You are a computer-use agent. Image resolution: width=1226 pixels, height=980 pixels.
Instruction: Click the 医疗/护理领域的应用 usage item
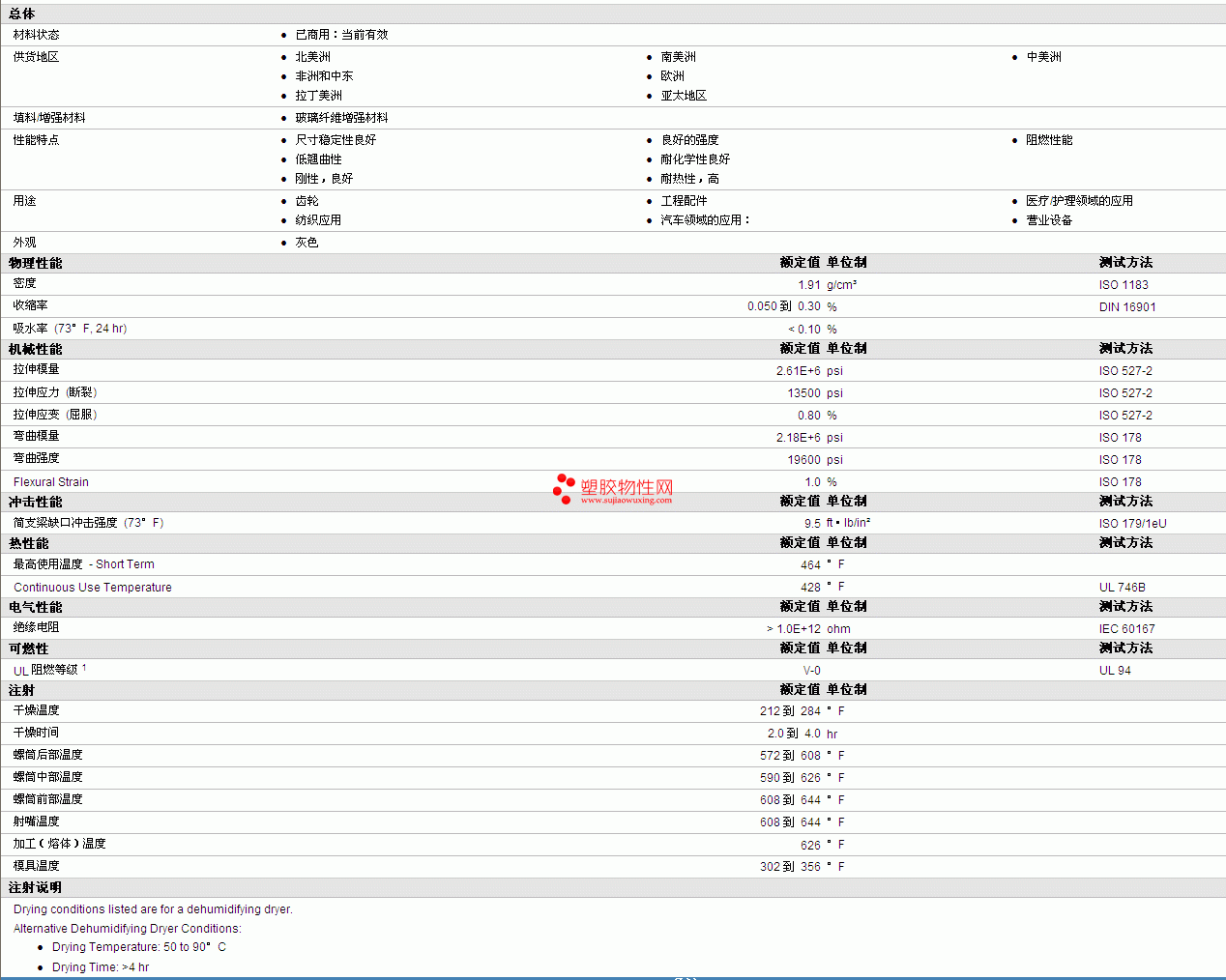[x=1079, y=201]
